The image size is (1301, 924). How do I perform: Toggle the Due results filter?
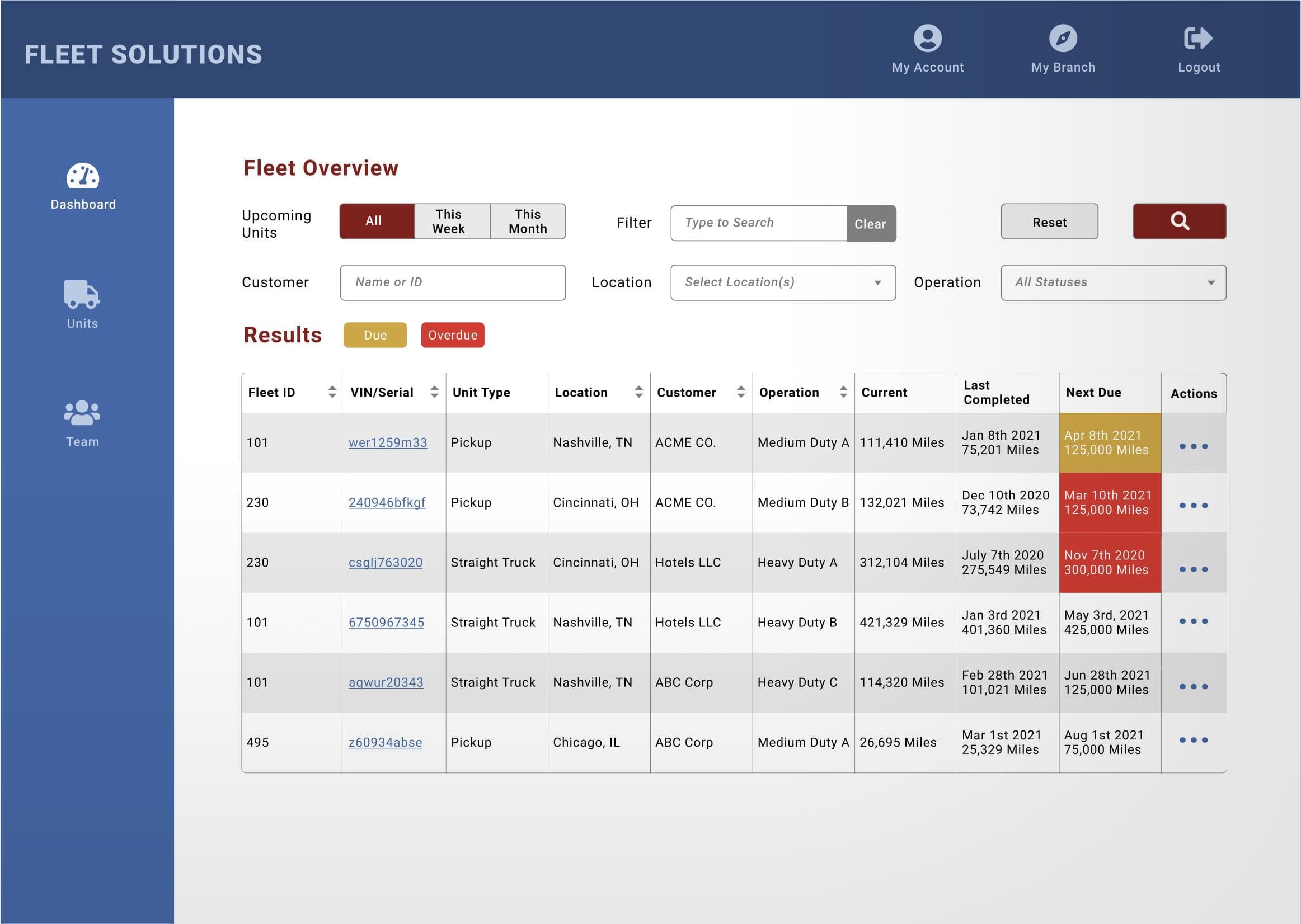(375, 335)
